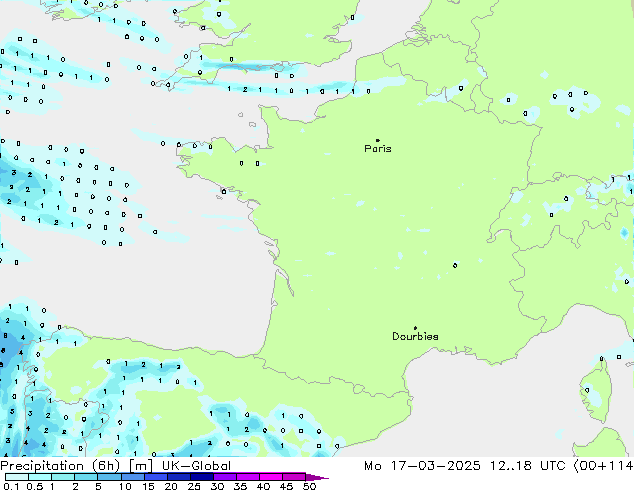The height and width of the screenshot is (490, 634).
Task: Pick the 45–50 legend color swatch
Action: point(294,477)
